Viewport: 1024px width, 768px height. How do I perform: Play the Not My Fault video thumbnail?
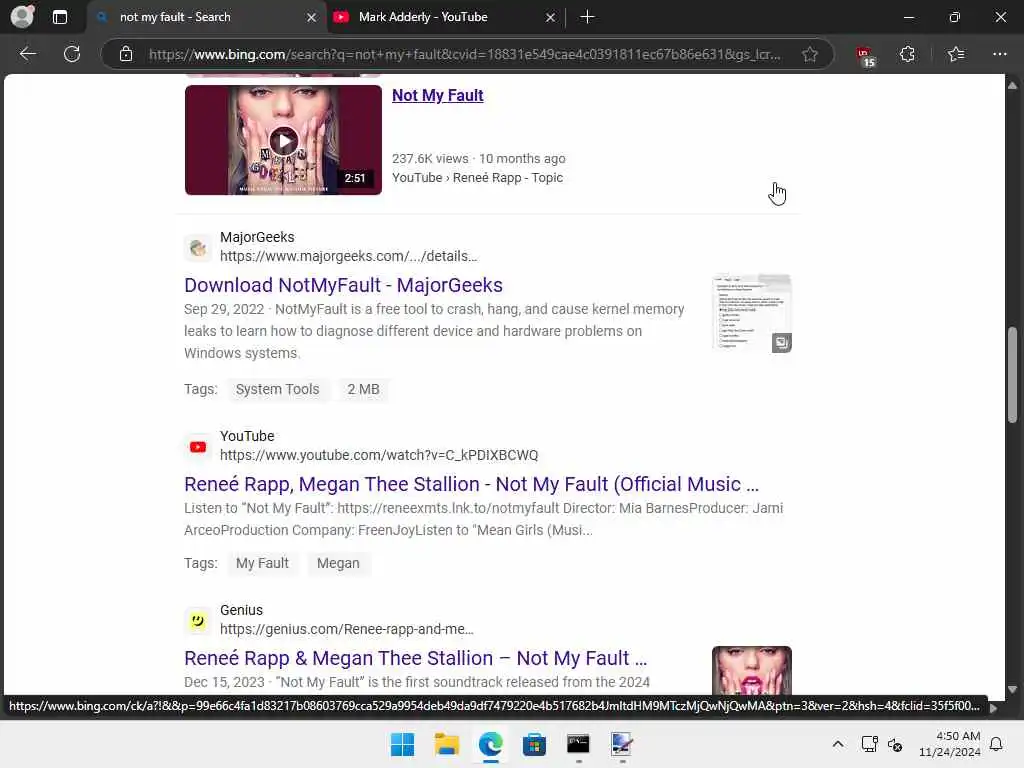click(x=283, y=140)
